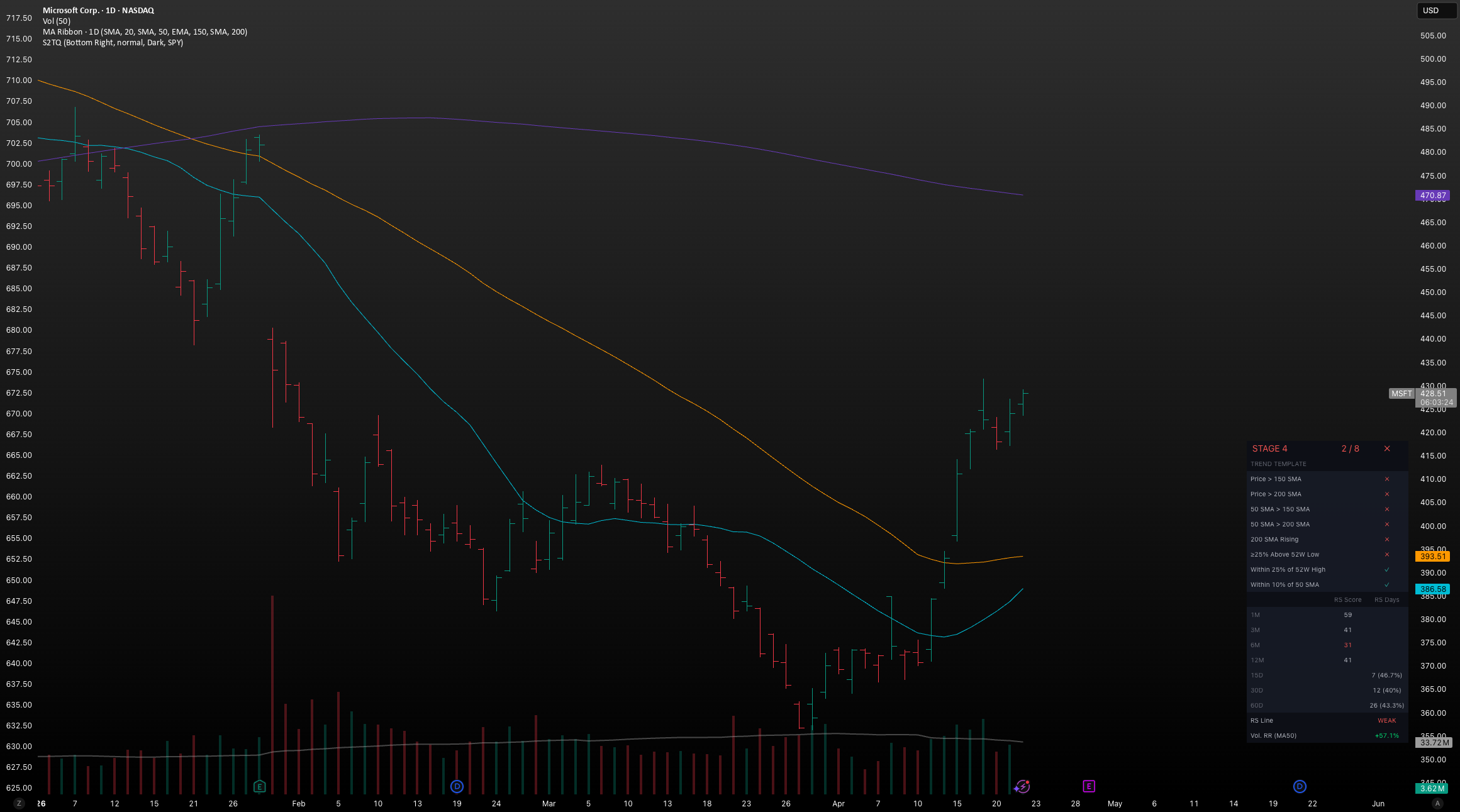Select the MA Ribbon indicator legend
The image size is (1460, 812).
coord(145,31)
